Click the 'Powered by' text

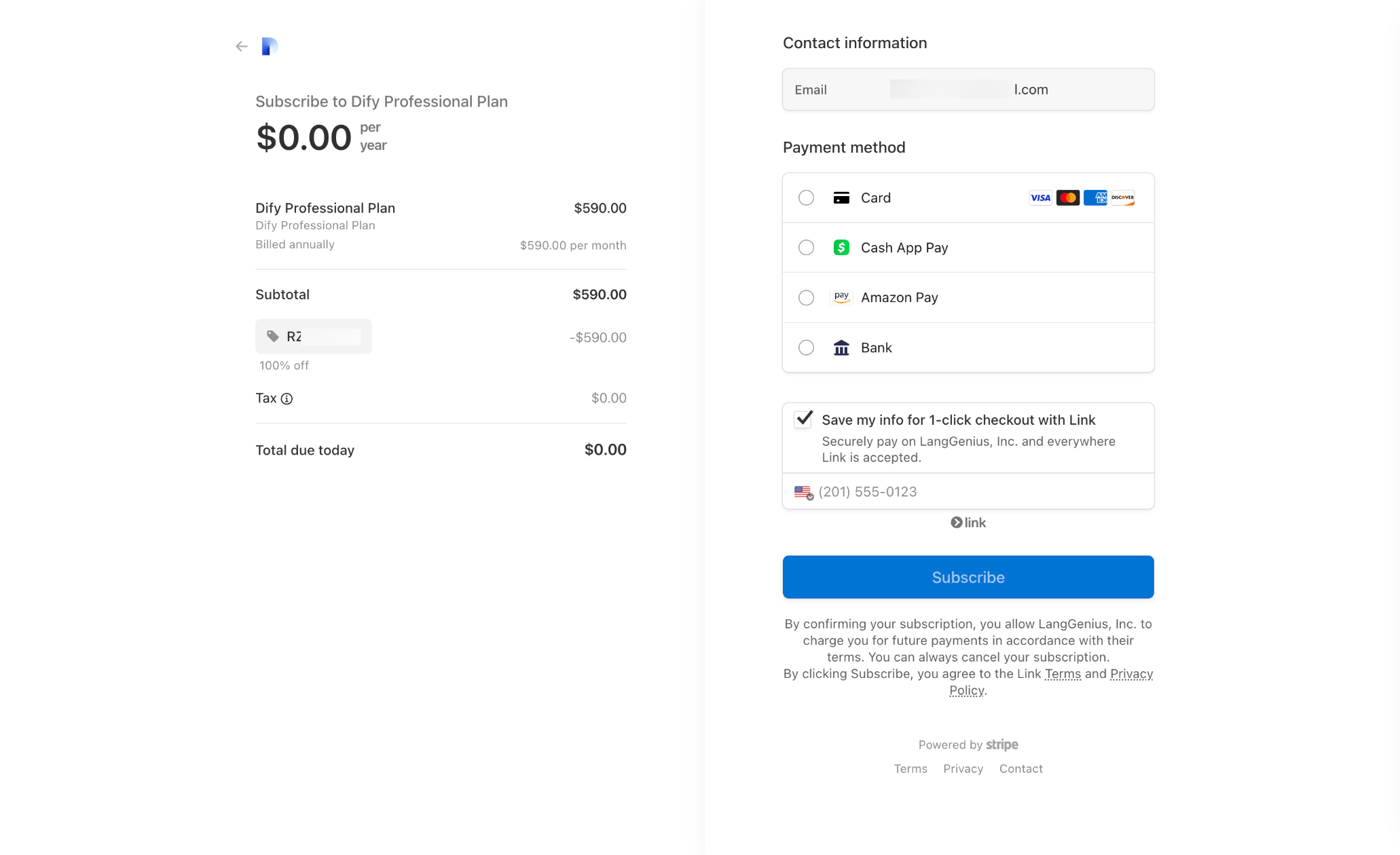coord(951,745)
